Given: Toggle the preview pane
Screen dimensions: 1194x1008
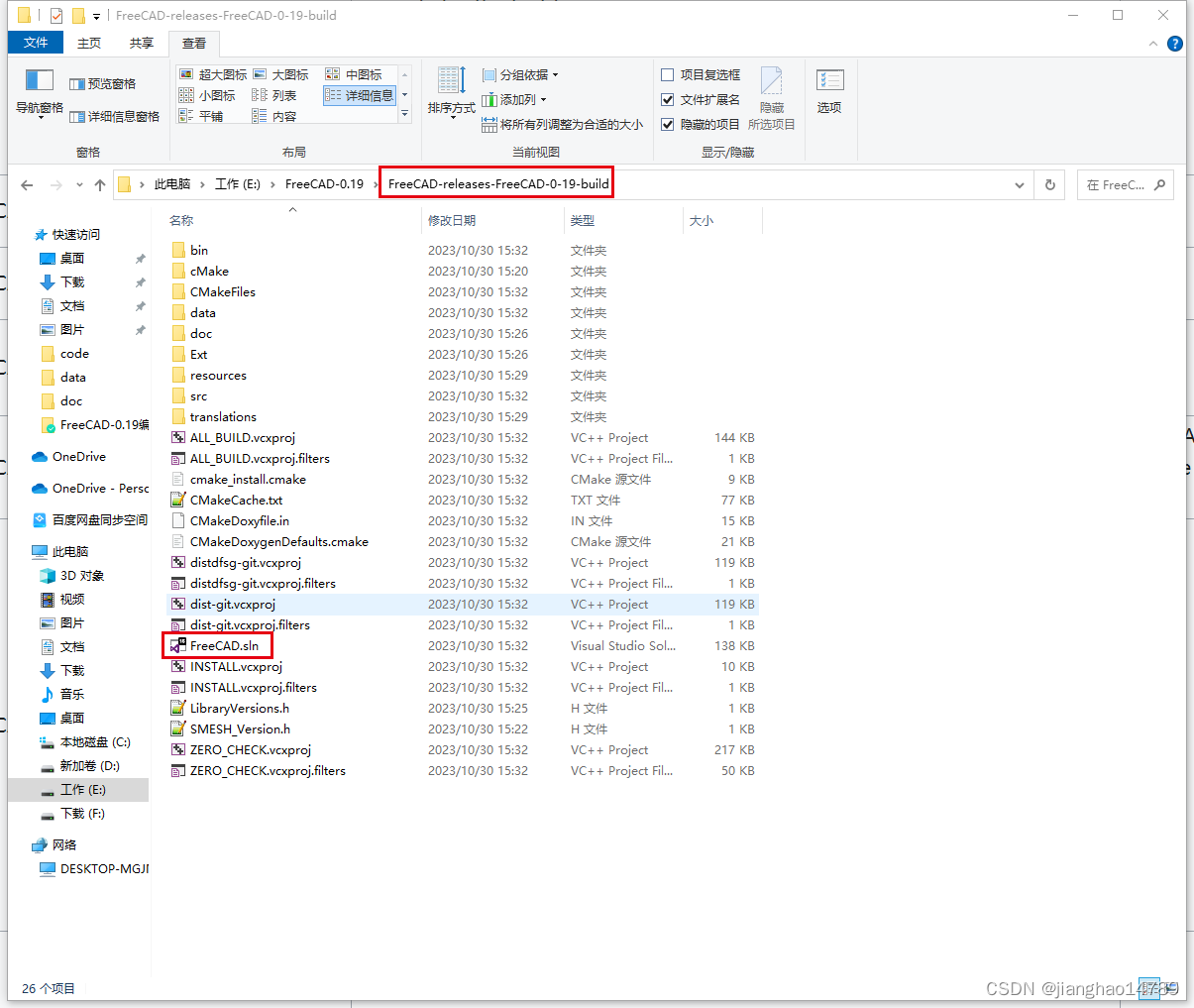Looking at the screenshot, I should pos(103,84).
